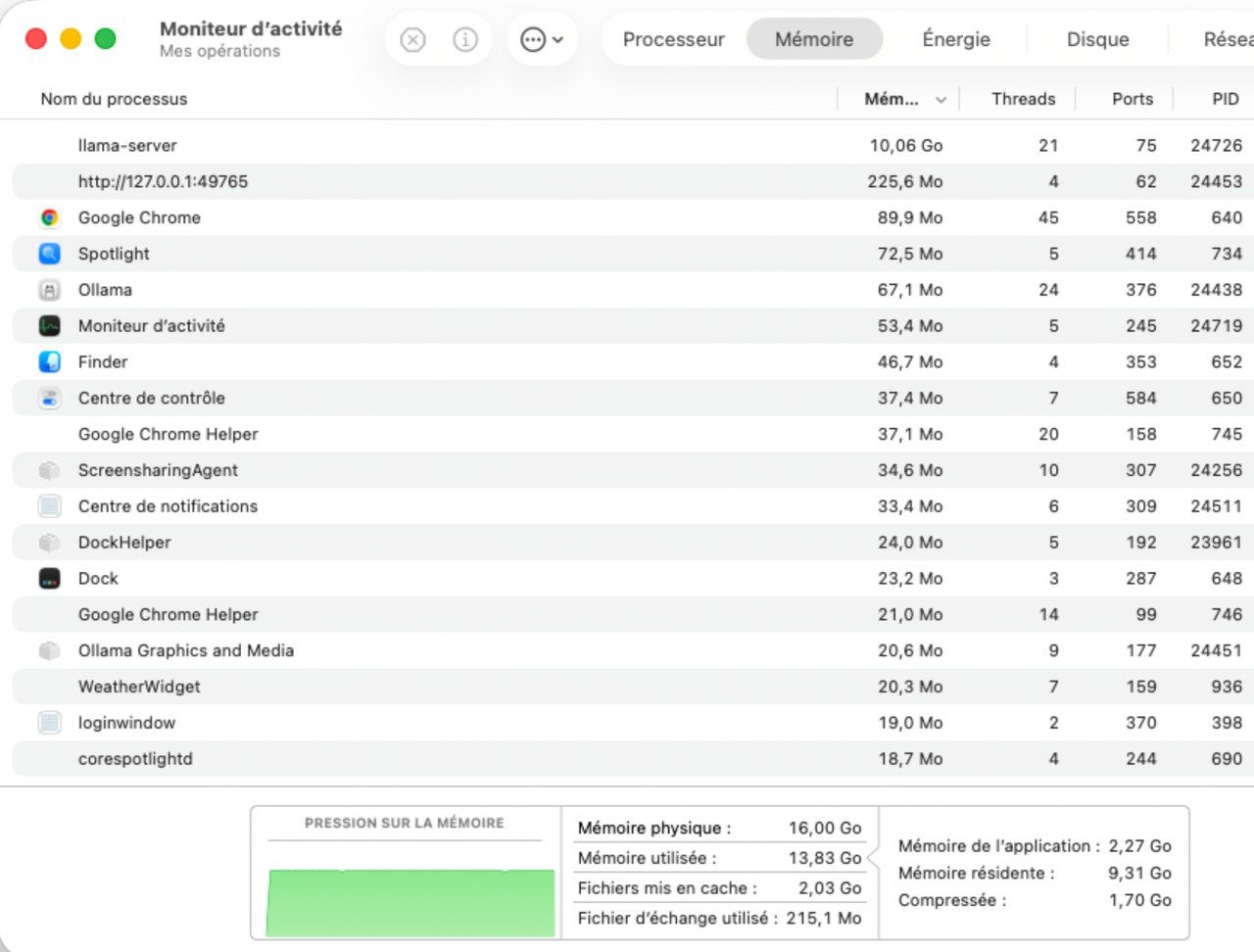This screenshot has width=1254, height=952.
Task: Click the Mes opérations subtitle
Action: click(x=219, y=52)
